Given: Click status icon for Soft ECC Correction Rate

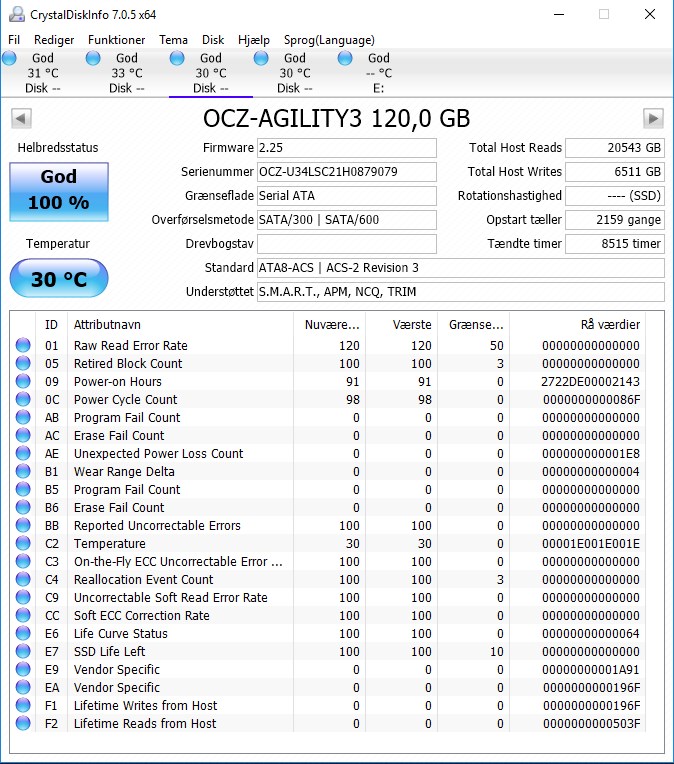Looking at the screenshot, I should coord(23,615).
